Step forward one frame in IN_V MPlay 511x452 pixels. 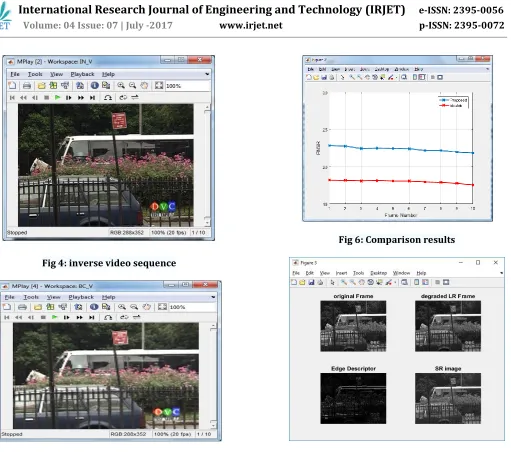69,98
